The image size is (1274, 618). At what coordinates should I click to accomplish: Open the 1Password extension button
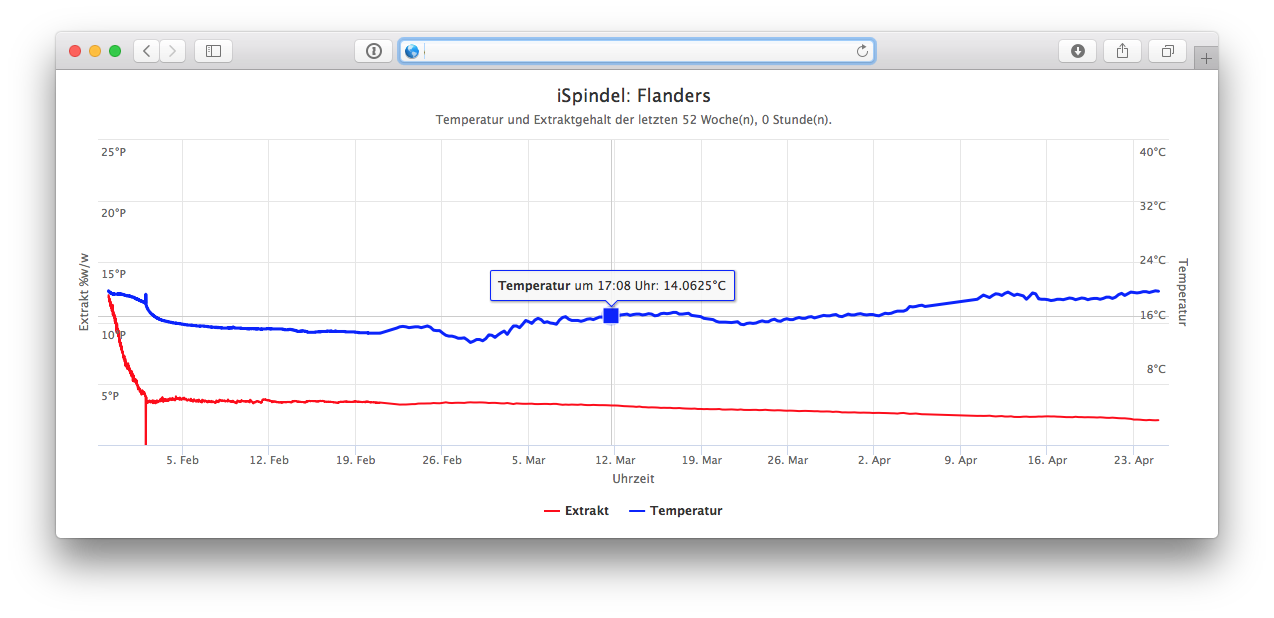coord(373,51)
